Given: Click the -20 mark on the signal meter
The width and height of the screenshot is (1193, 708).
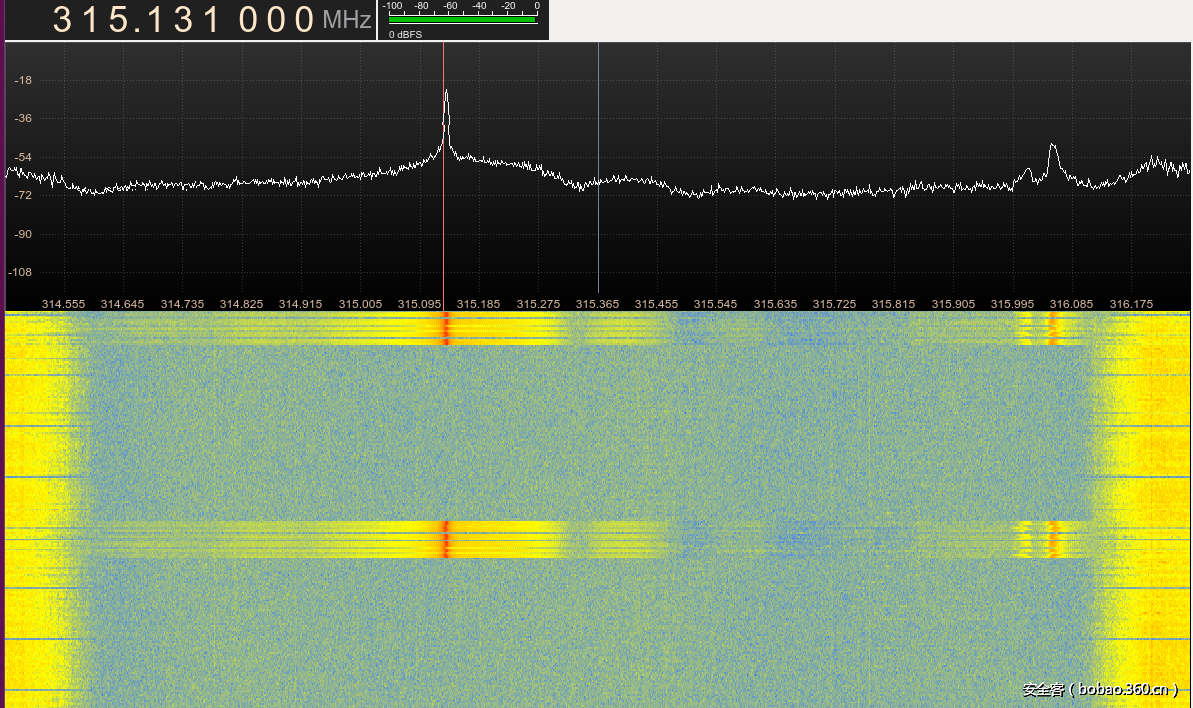Looking at the screenshot, I should tap(508, 5).
